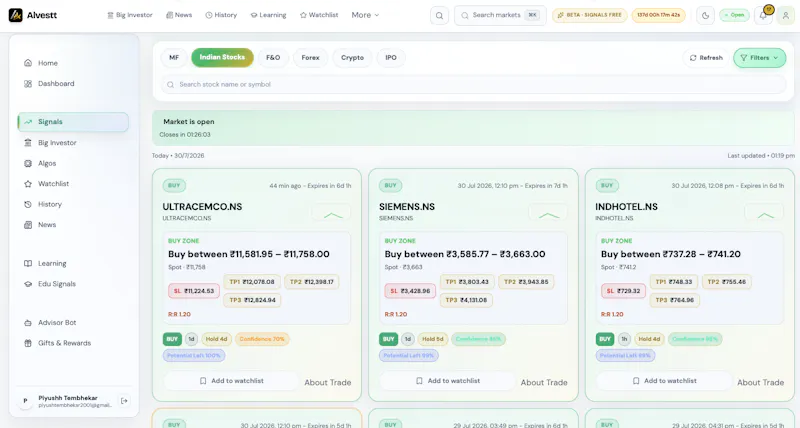Click the News icon in sidebar

point(28,224)
